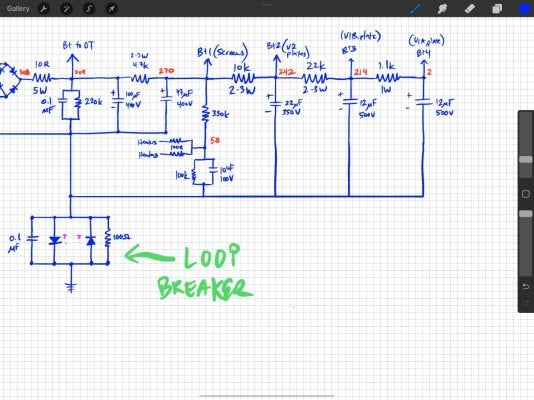Tap the brush size slider handle
Screen dimensions: 534x400
pyautogui.click(x=525, y=159)
